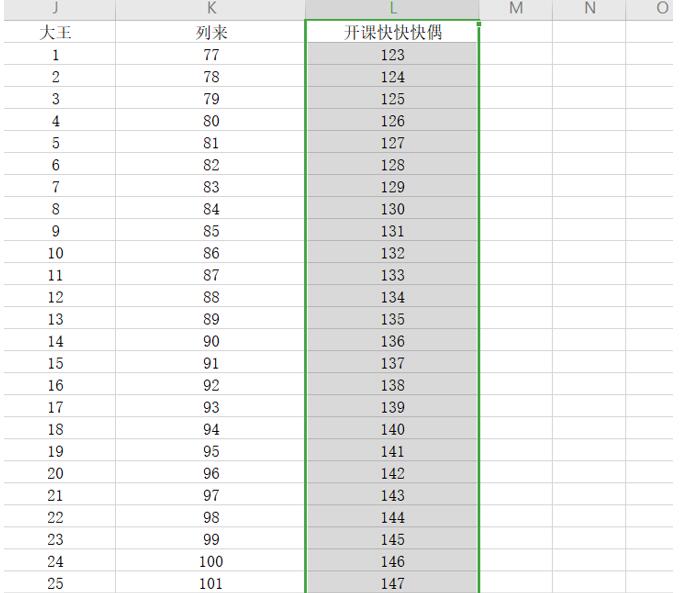Select cell with value 123
The width and height of the screenshot is (691, 593).
[x=392, y=55]
